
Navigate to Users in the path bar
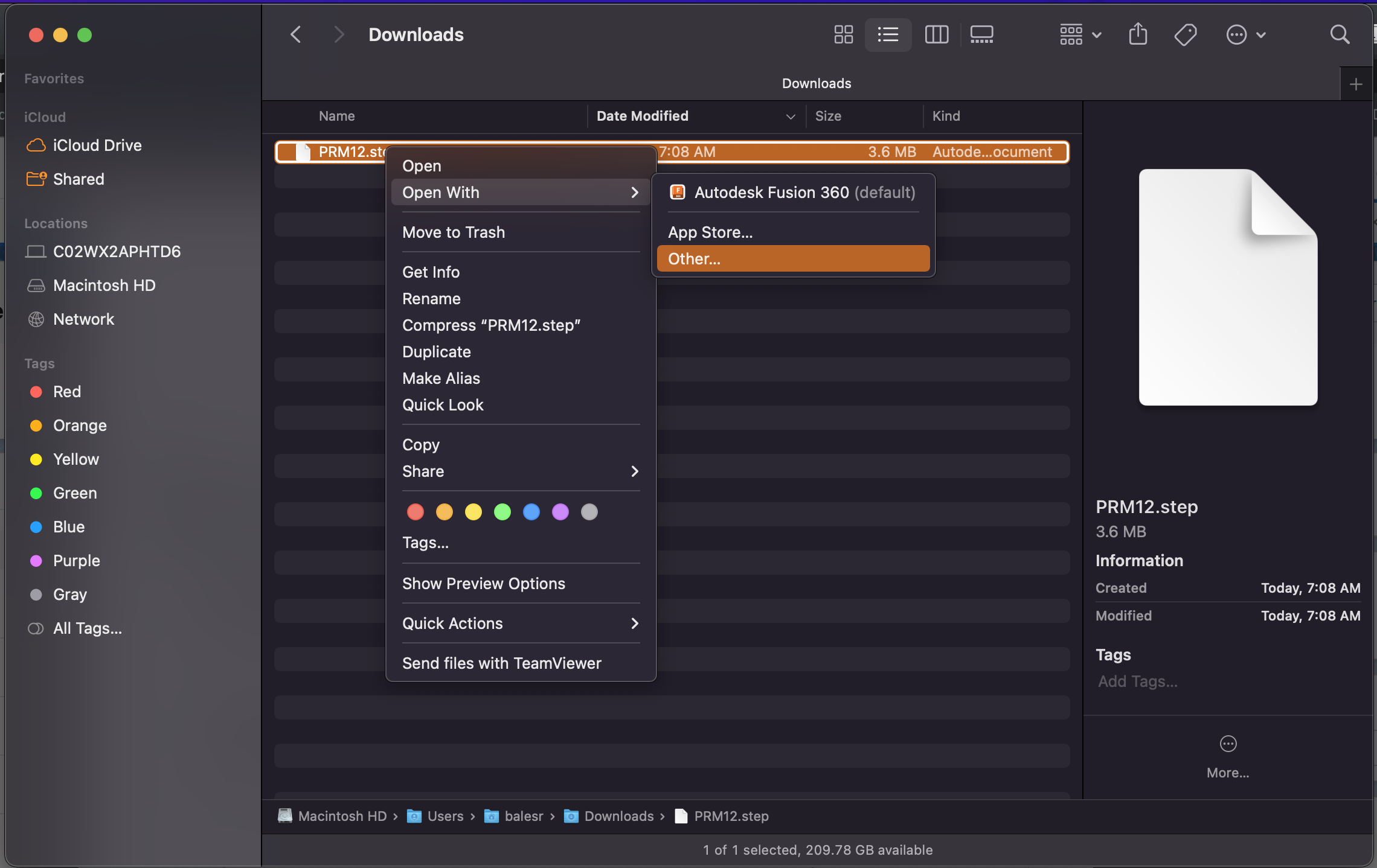click(445, 815)
